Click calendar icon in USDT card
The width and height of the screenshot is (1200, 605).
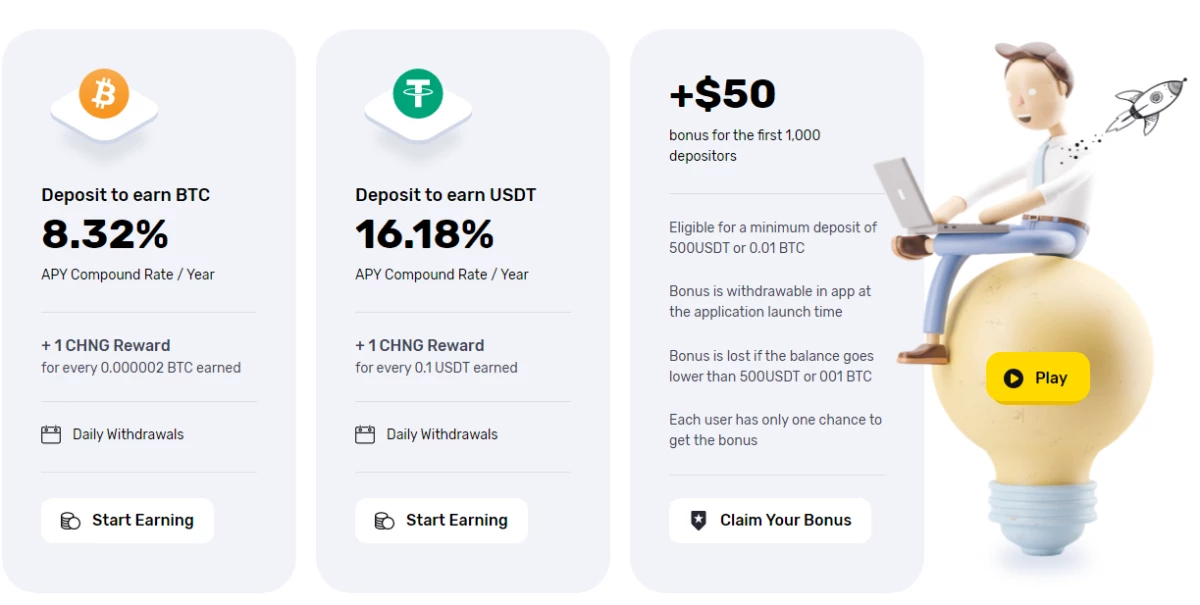click(365, 434)
